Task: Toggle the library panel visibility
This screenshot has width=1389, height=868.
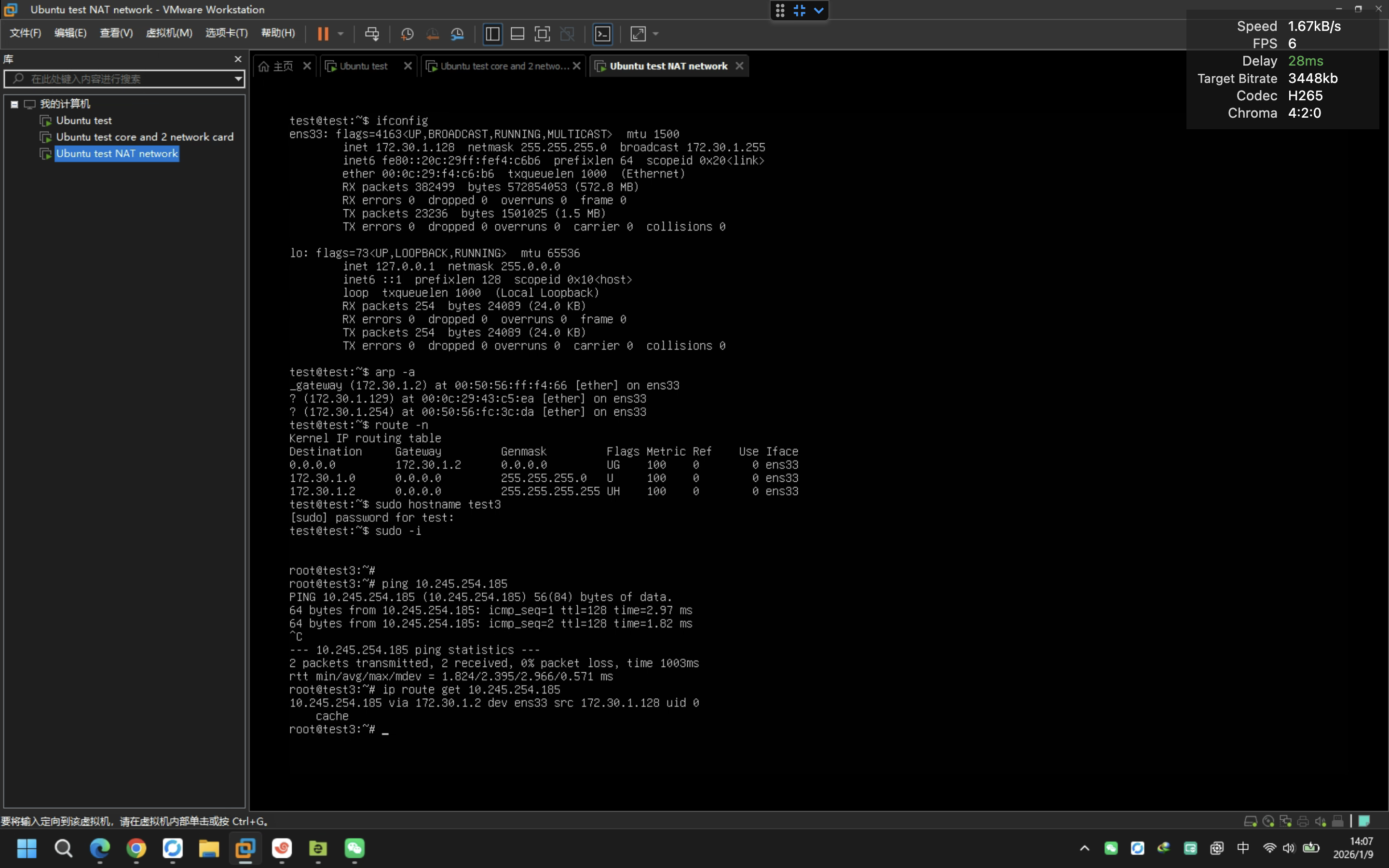Action: [x=492, y=34]
